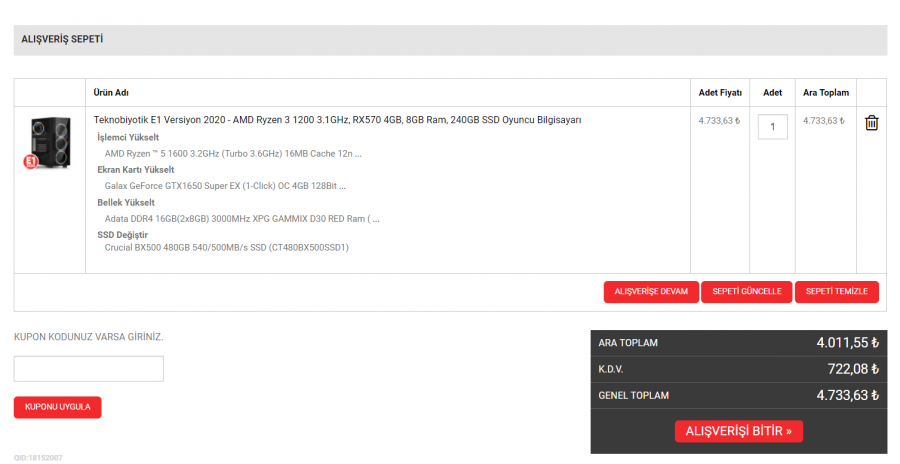Open the Teknobiyotik E1 Versiyon 2020 product link
Image resolution: width=900 pixels, height=464 pixels.
point(338,120)
